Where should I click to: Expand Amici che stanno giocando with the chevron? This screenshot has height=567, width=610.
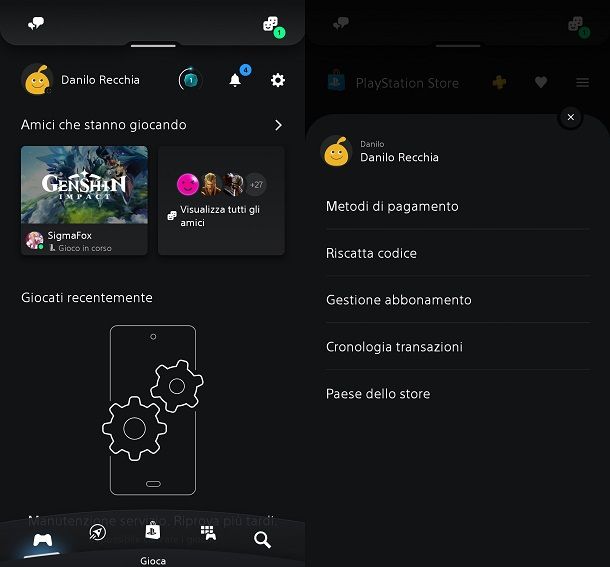tap(278, 125)
